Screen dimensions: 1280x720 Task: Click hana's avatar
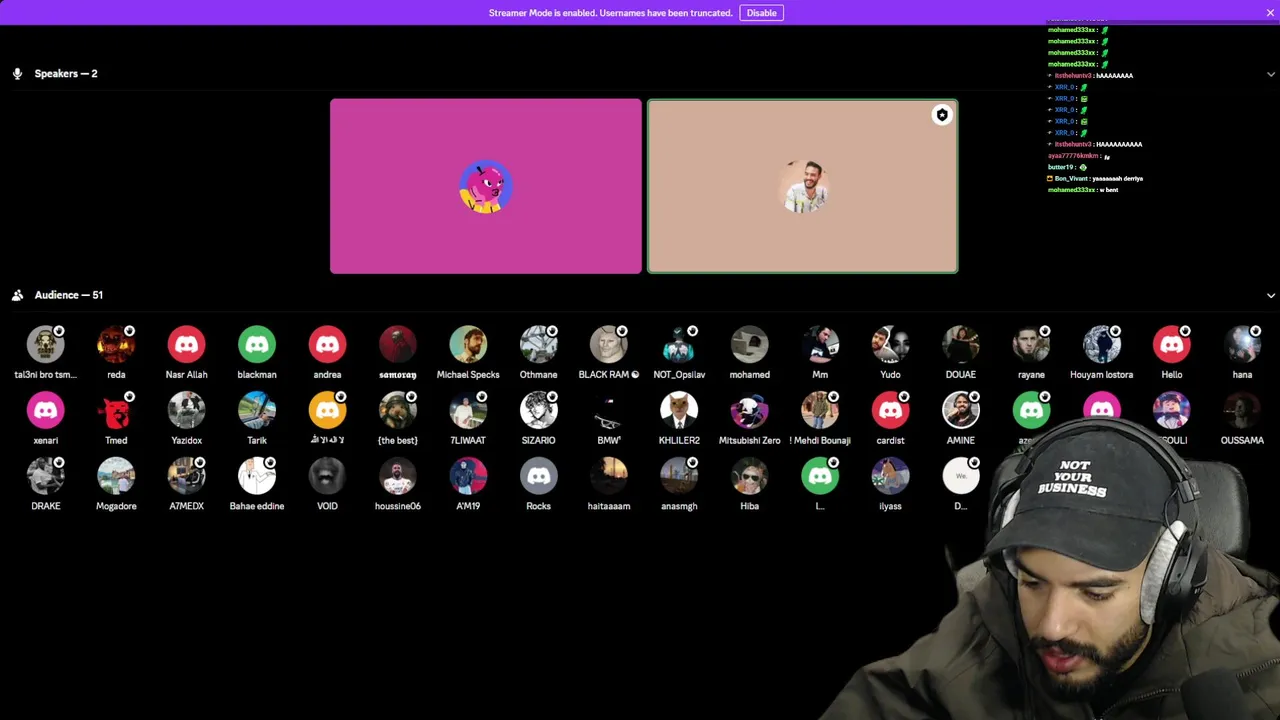click(x=1242, y=345)
